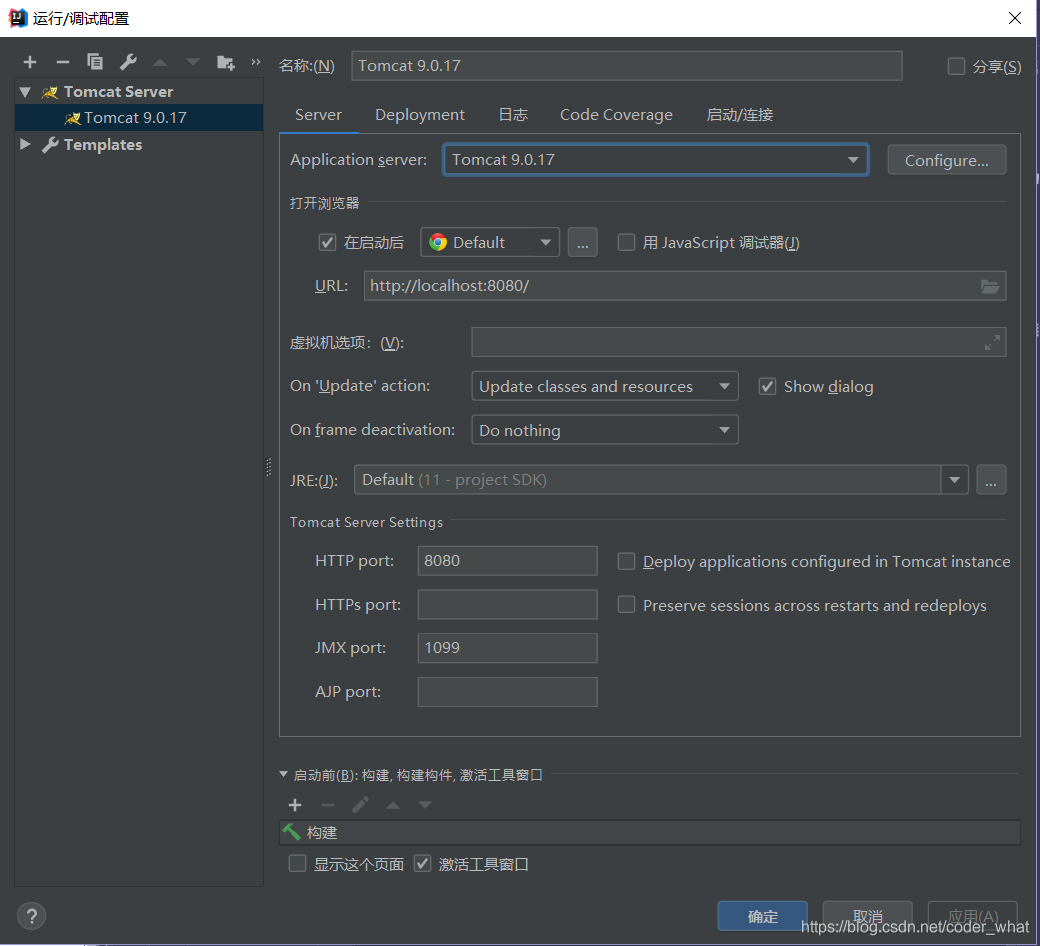The height and width of the screenshot is (946, 1040).
Task: Enable Deploy applications configured in Tomcat instance
Action: [626, 561]
